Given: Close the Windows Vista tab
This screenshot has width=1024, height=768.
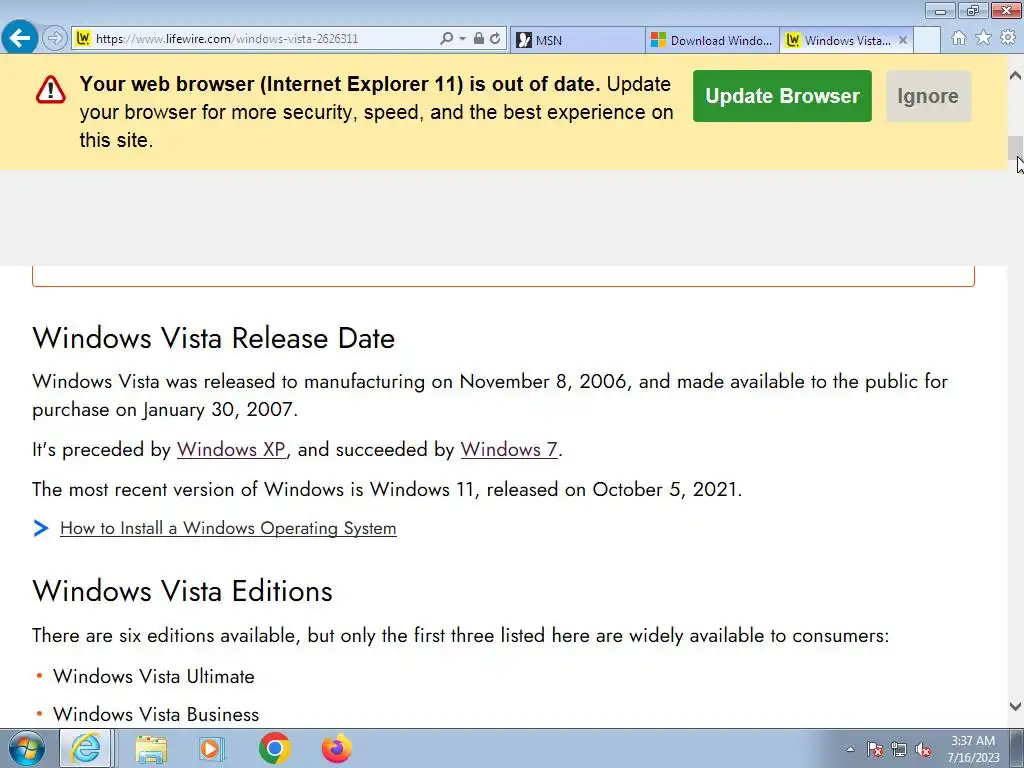Looking at the screenshot, I should (903, 40).
